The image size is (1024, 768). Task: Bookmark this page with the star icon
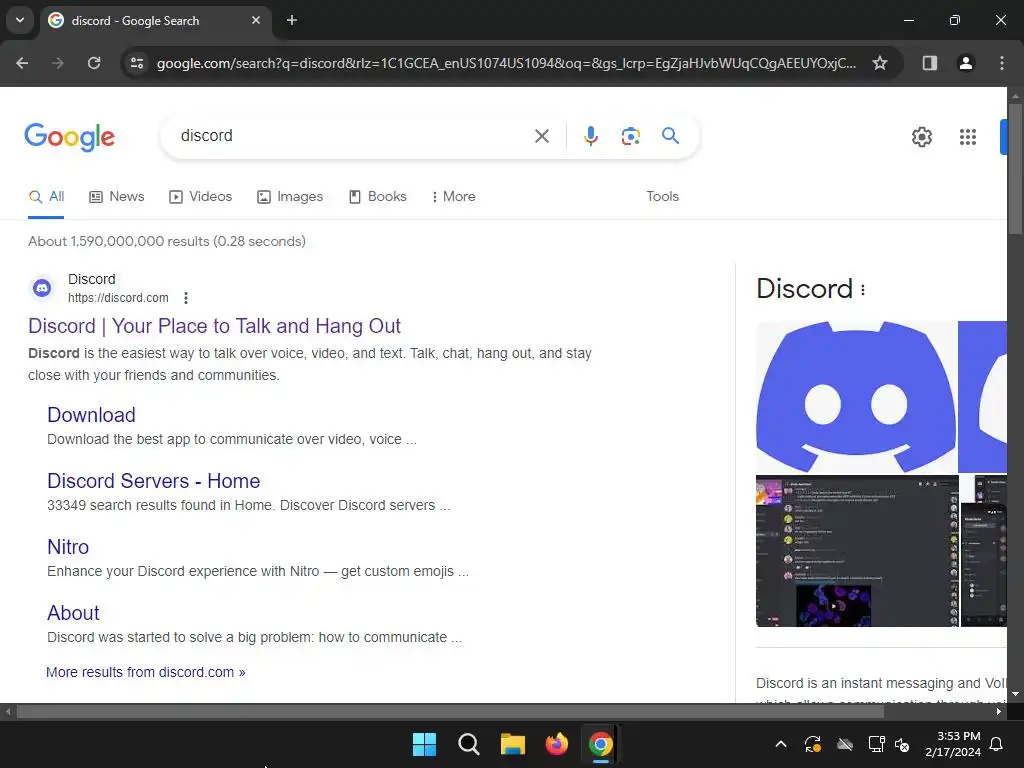[880, 63]
